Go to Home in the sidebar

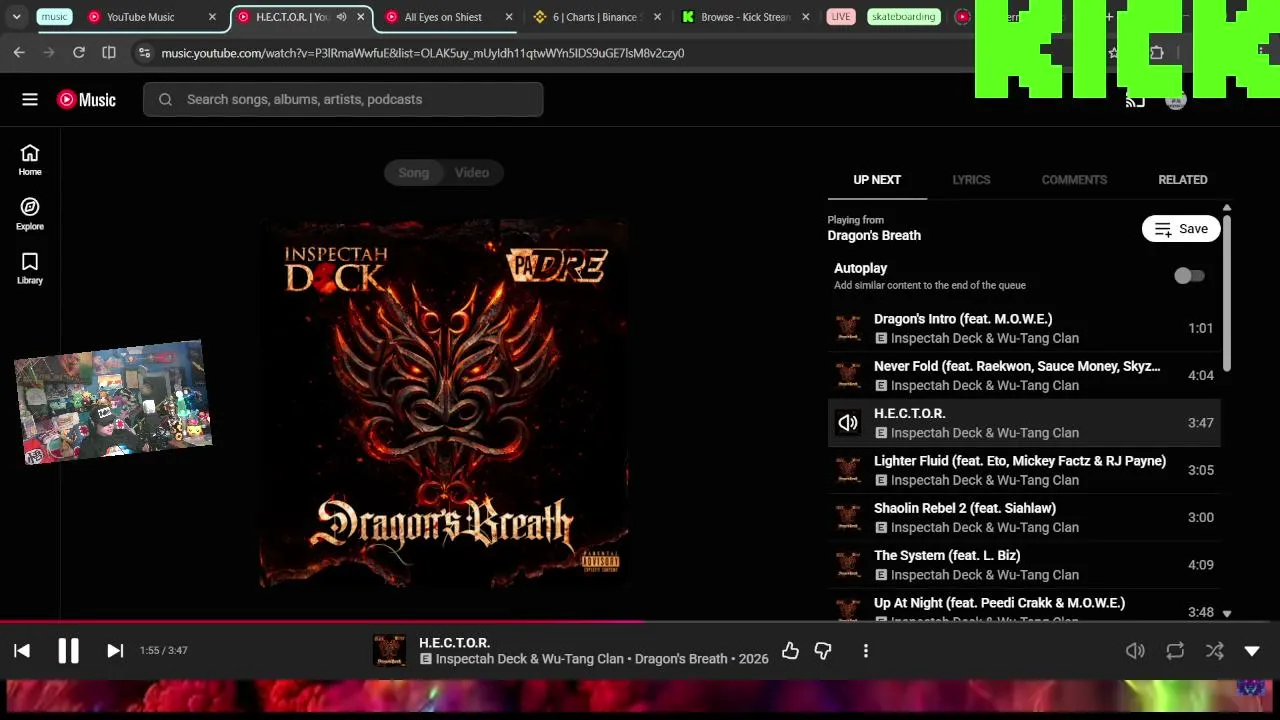30,159
